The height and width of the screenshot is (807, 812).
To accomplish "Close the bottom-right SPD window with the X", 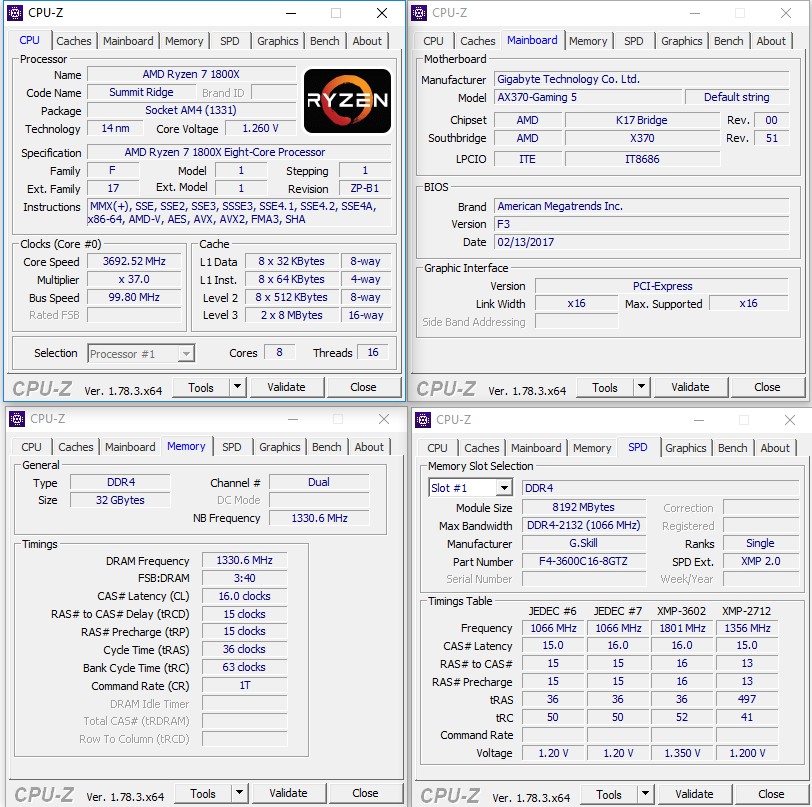I will pyautogui.click(x=789, y=419).
